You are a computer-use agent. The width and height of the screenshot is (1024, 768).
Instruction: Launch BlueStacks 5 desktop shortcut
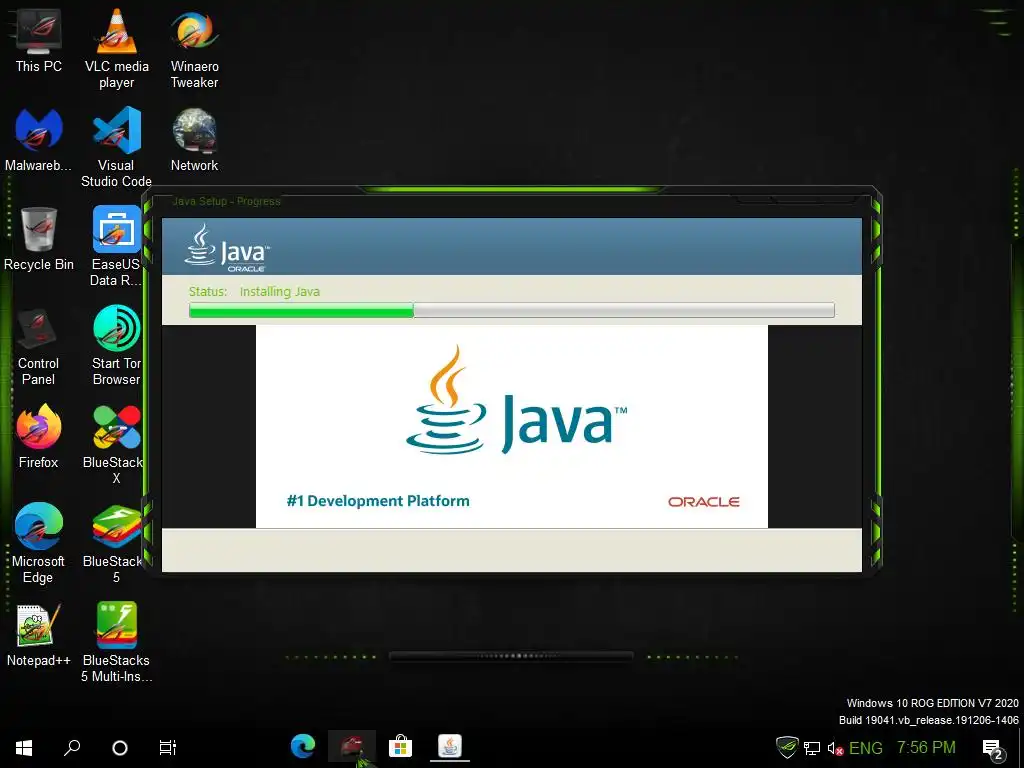click(x=116, y=544)
